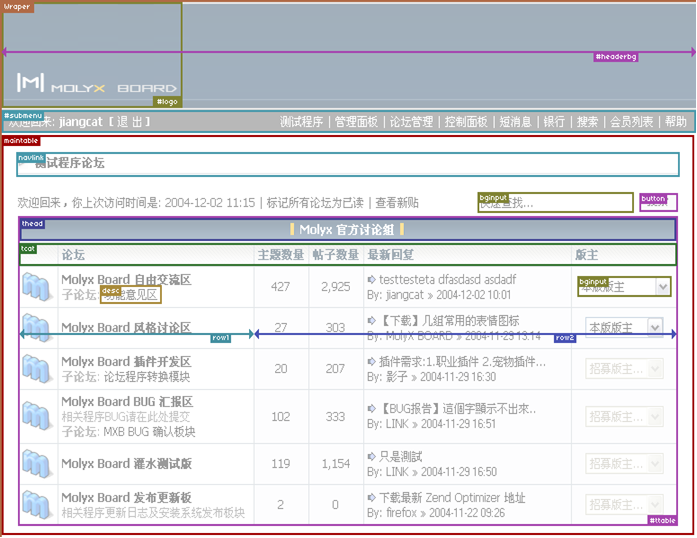Click the button next to quick search field
The height and width of the screenshot is (538, 697).
click(x=658, y=202)
